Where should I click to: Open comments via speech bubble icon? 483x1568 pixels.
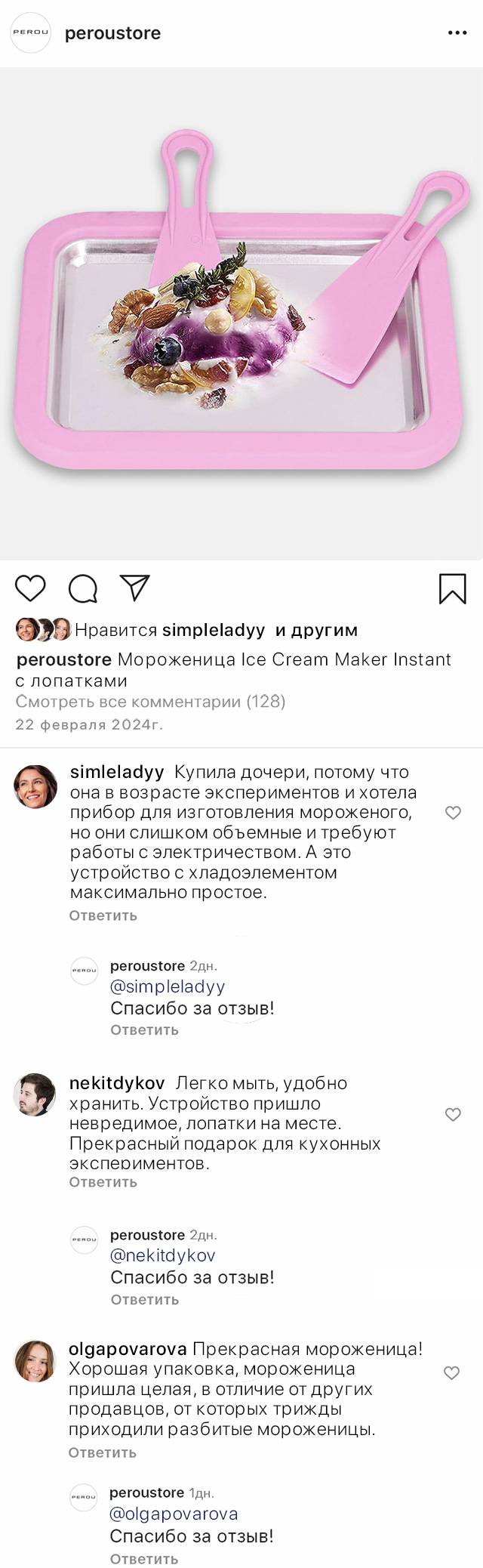click(83, 589)
